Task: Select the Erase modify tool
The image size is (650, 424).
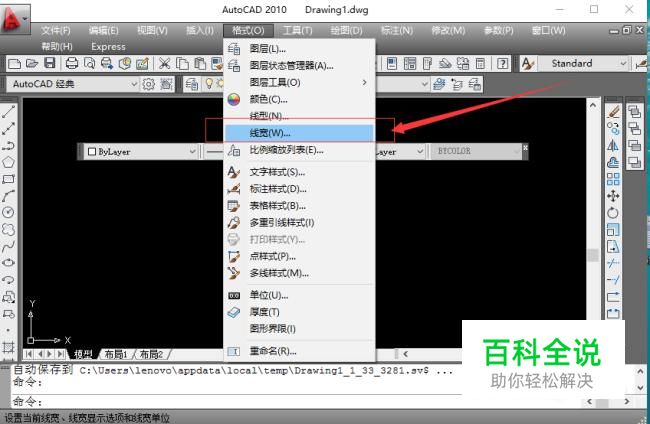Action: click(x=613, y=111)
